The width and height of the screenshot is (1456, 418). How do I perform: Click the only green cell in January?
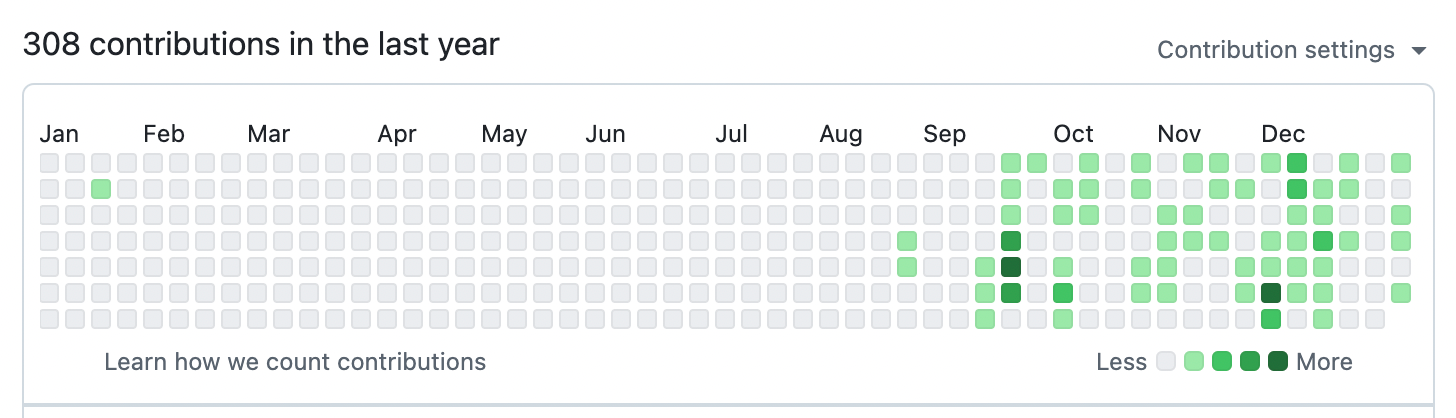[101, 189]
